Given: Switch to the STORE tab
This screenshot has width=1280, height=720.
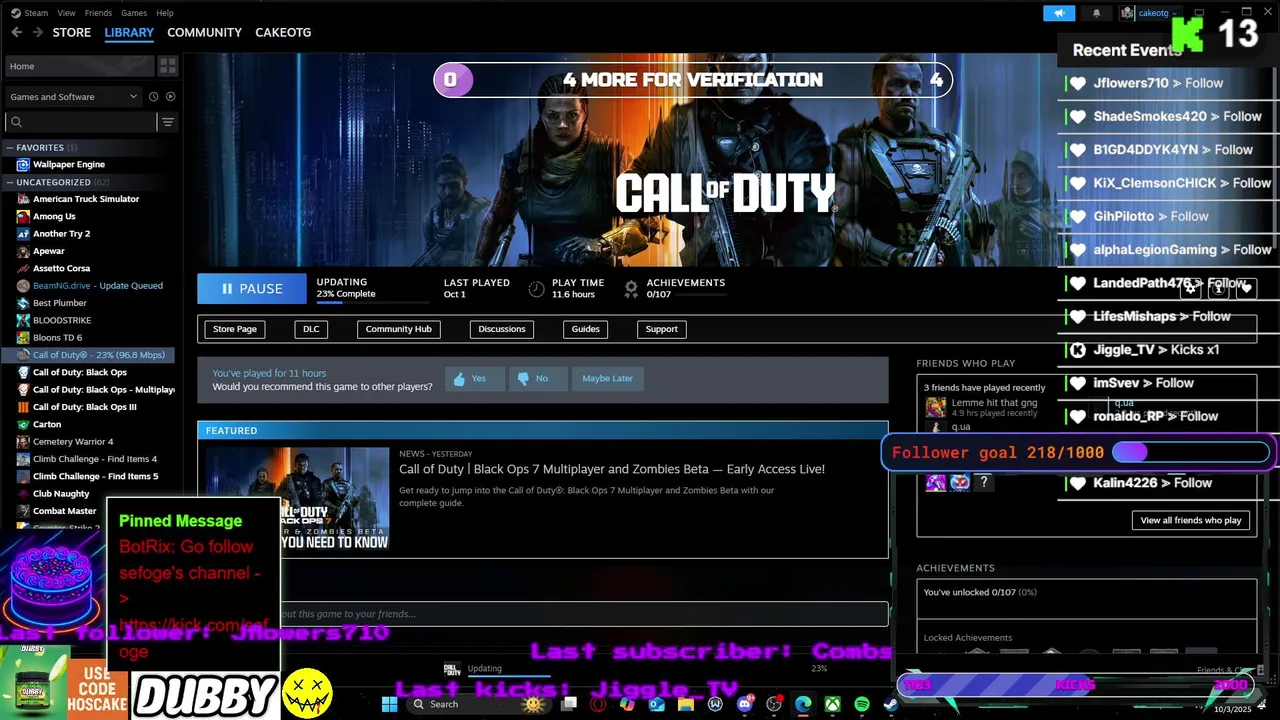Looking at the screenshot, I should [72, 32].
